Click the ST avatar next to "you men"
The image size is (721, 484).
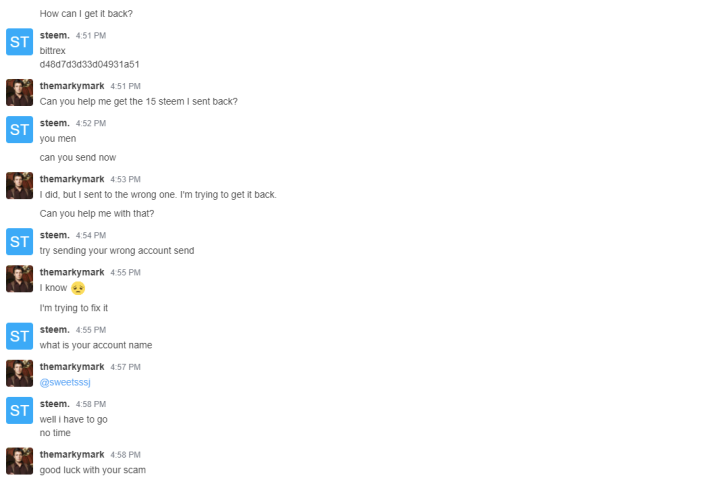[x=20, y=130]
